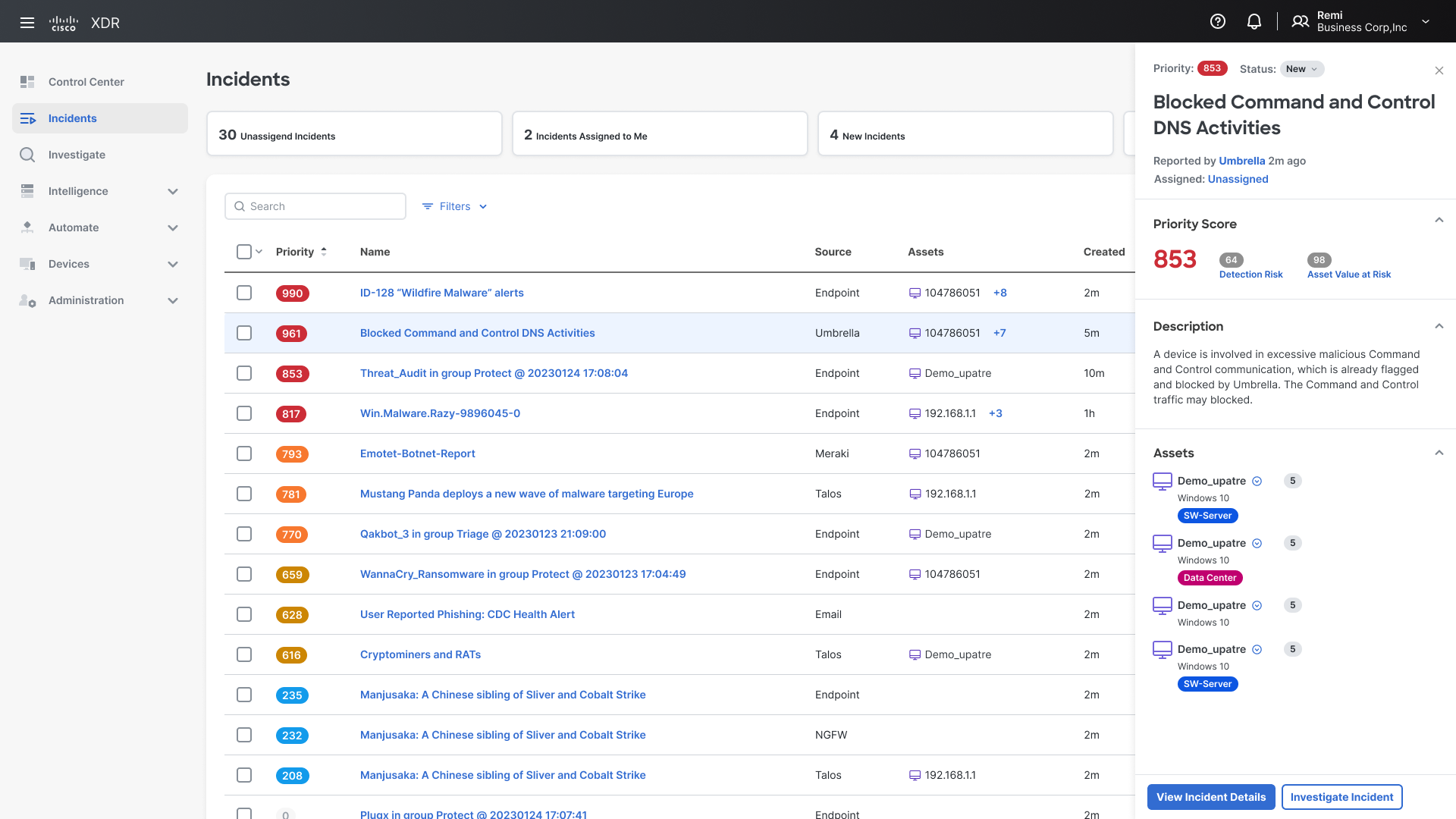1456x819 pixels.
Task: Open the help question mark icon
Action: point(1218,21)
